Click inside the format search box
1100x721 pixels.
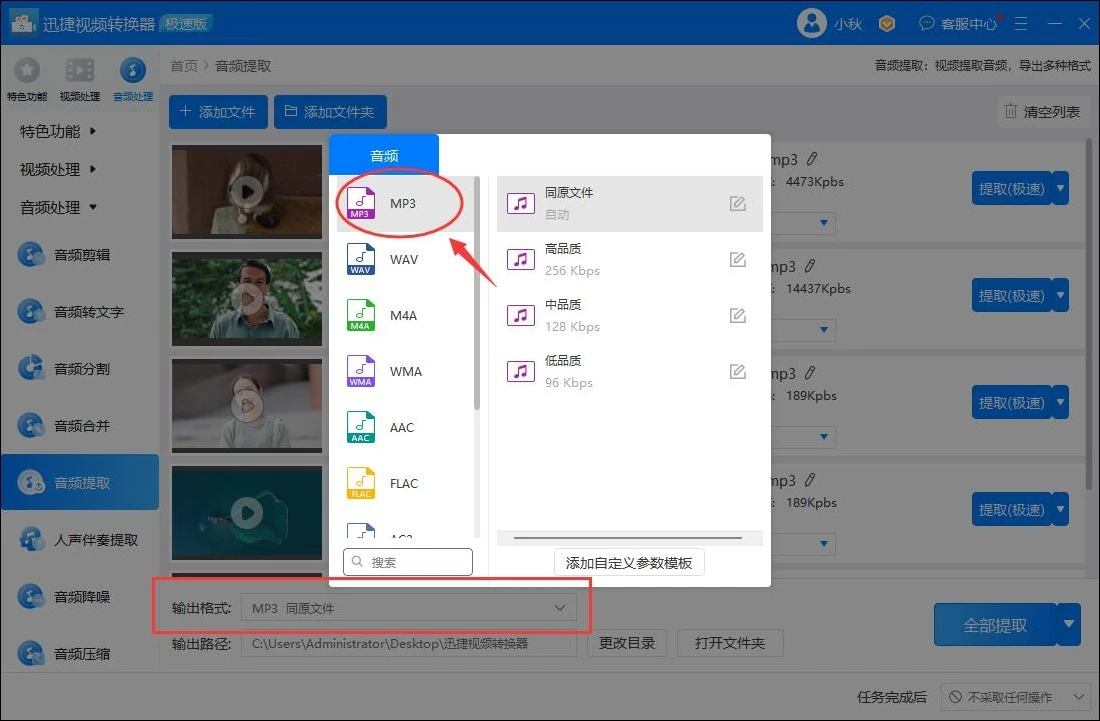pyautogui.click(x=408, y=562)
